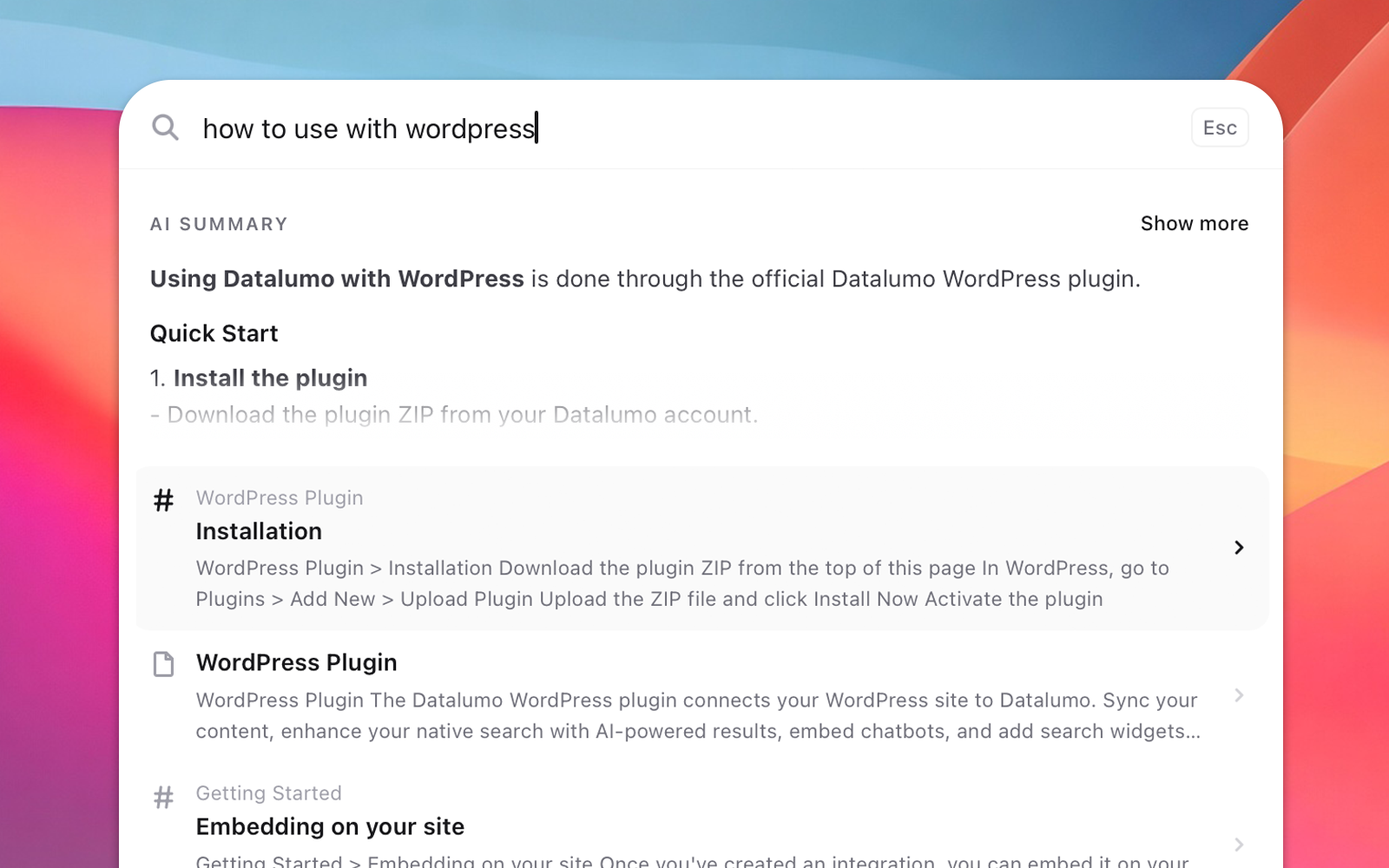Click the document icon beside WordPress Plugin
The image size is (1389, 868).
[163, 664]
